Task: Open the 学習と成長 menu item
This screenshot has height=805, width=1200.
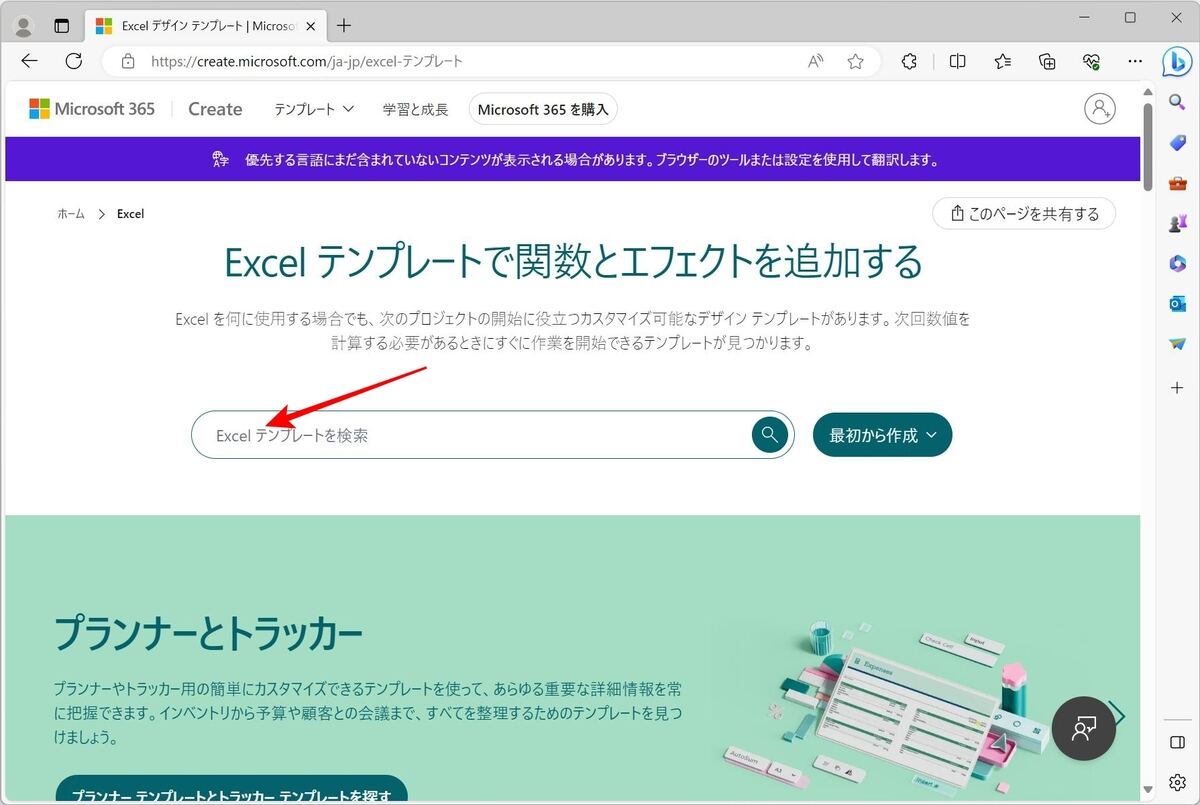Action: (x=415, y=109)
